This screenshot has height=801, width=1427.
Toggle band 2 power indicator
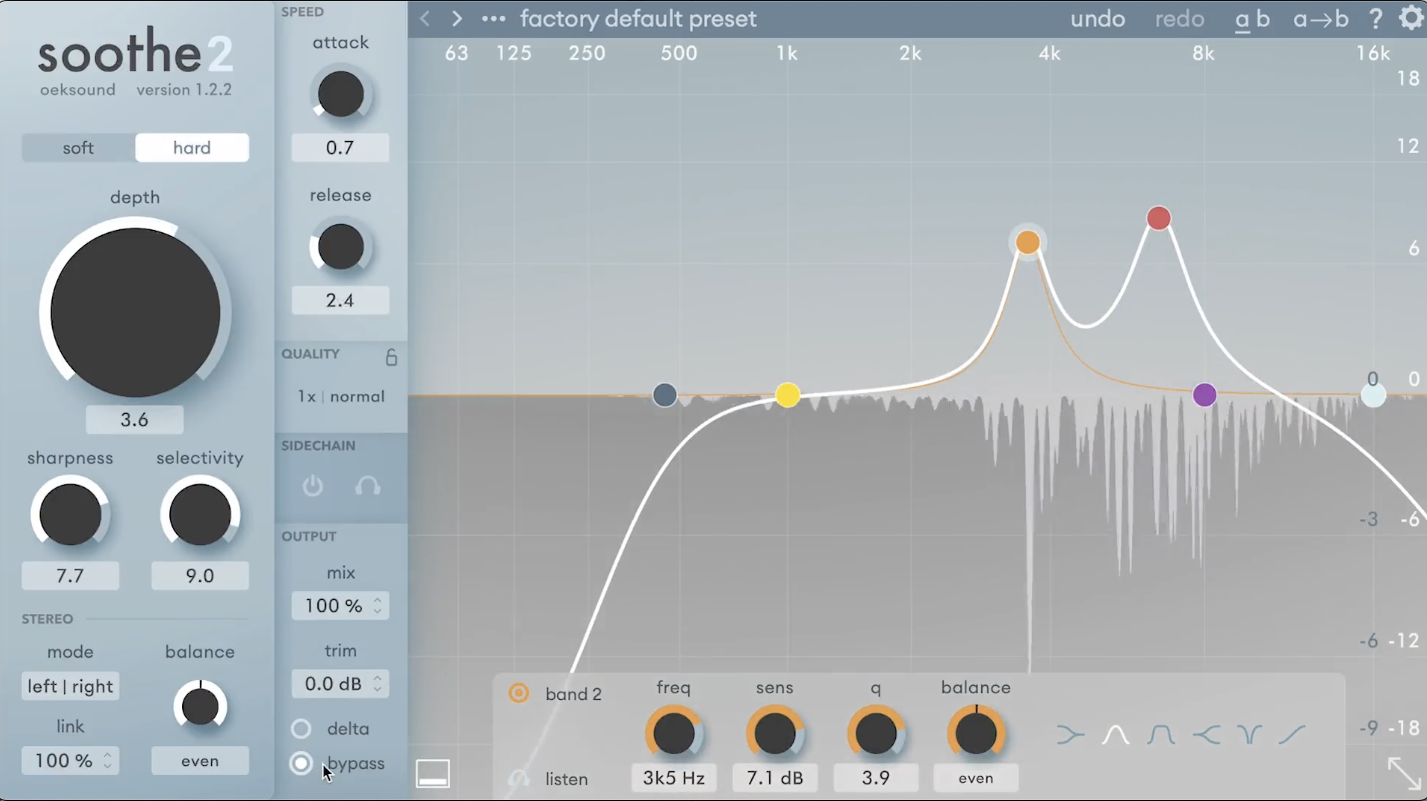[x=518, y=693]
